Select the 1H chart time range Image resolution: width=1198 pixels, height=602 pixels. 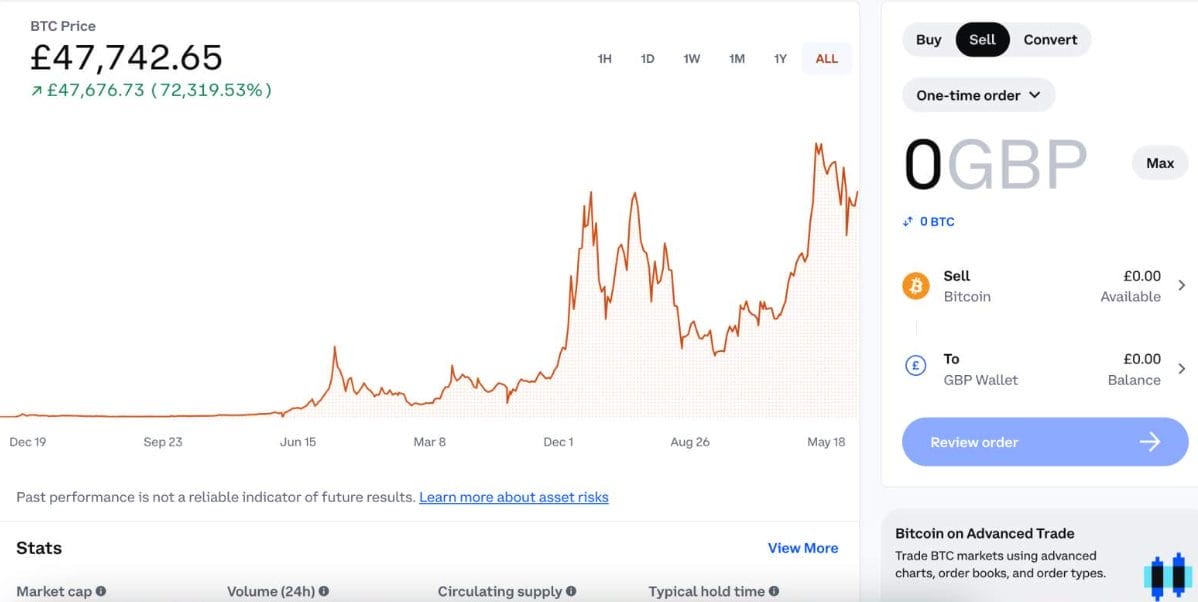click(604, 59)
